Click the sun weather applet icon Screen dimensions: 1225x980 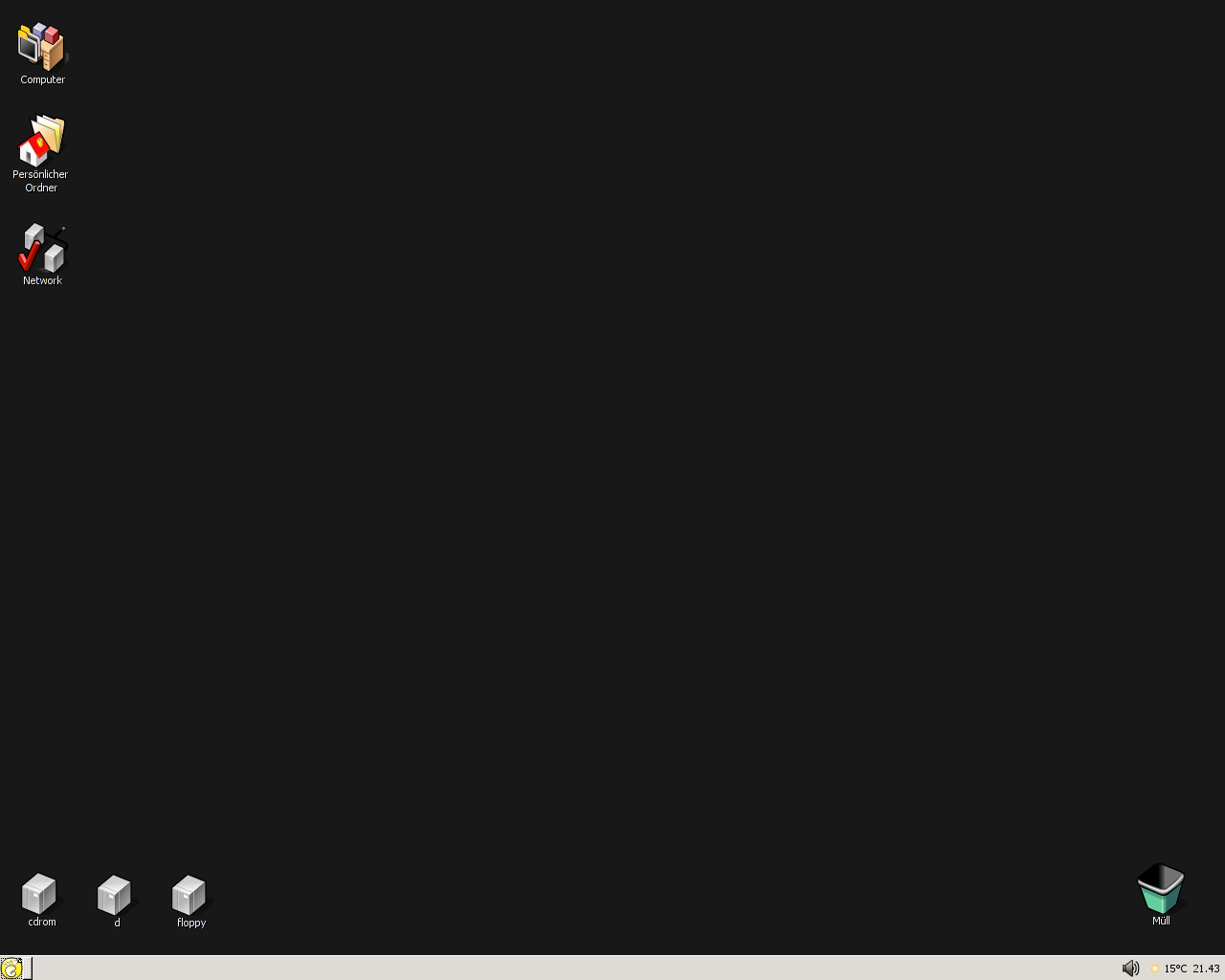click(1155, 969)
